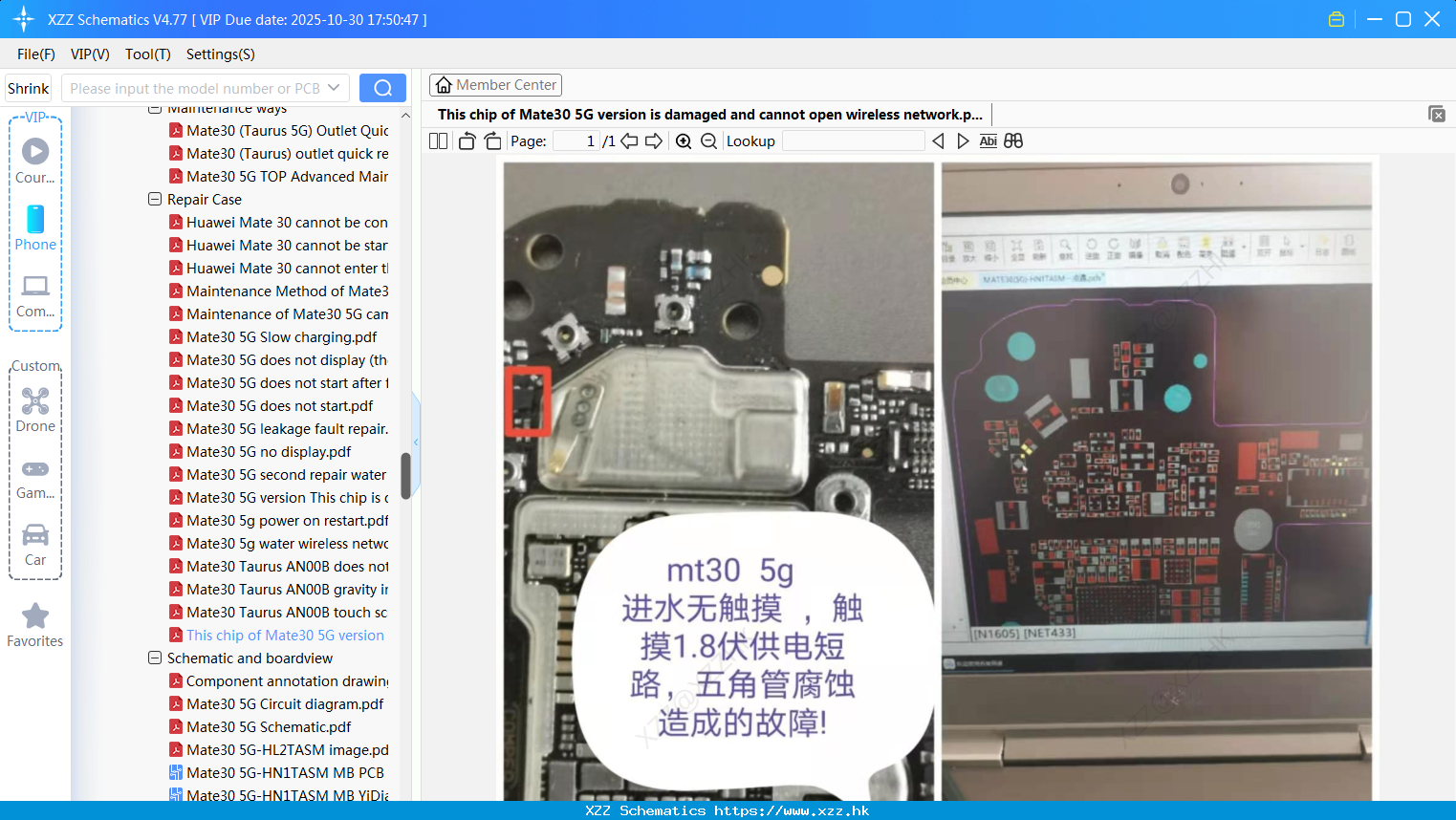Open Mate30 5G-HN1TASM MB PCB boardview
This screenshot has height=820, width=1456.
tap(285, 773)
